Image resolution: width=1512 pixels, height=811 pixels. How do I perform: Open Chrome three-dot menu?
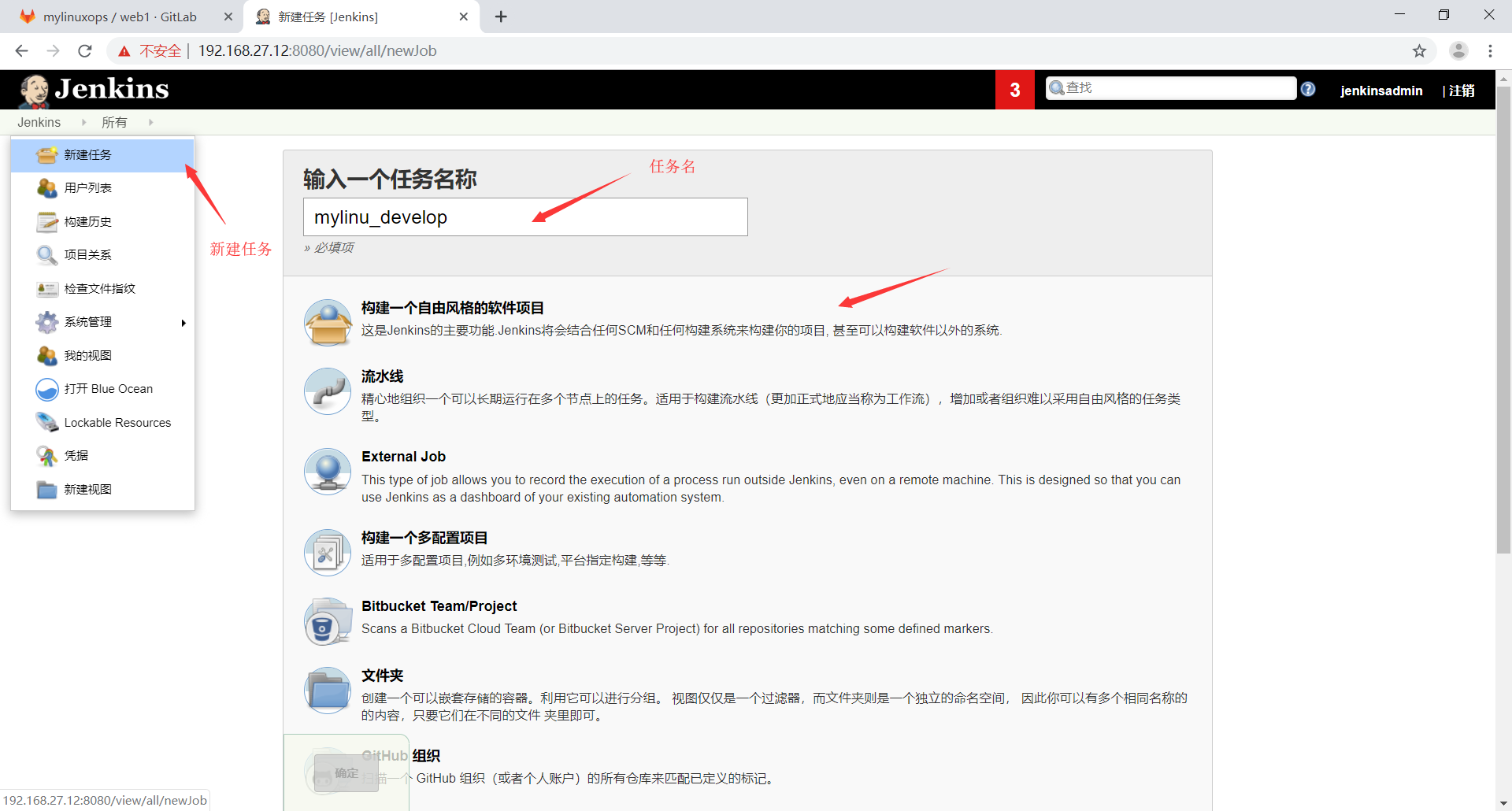[1490, 51]
